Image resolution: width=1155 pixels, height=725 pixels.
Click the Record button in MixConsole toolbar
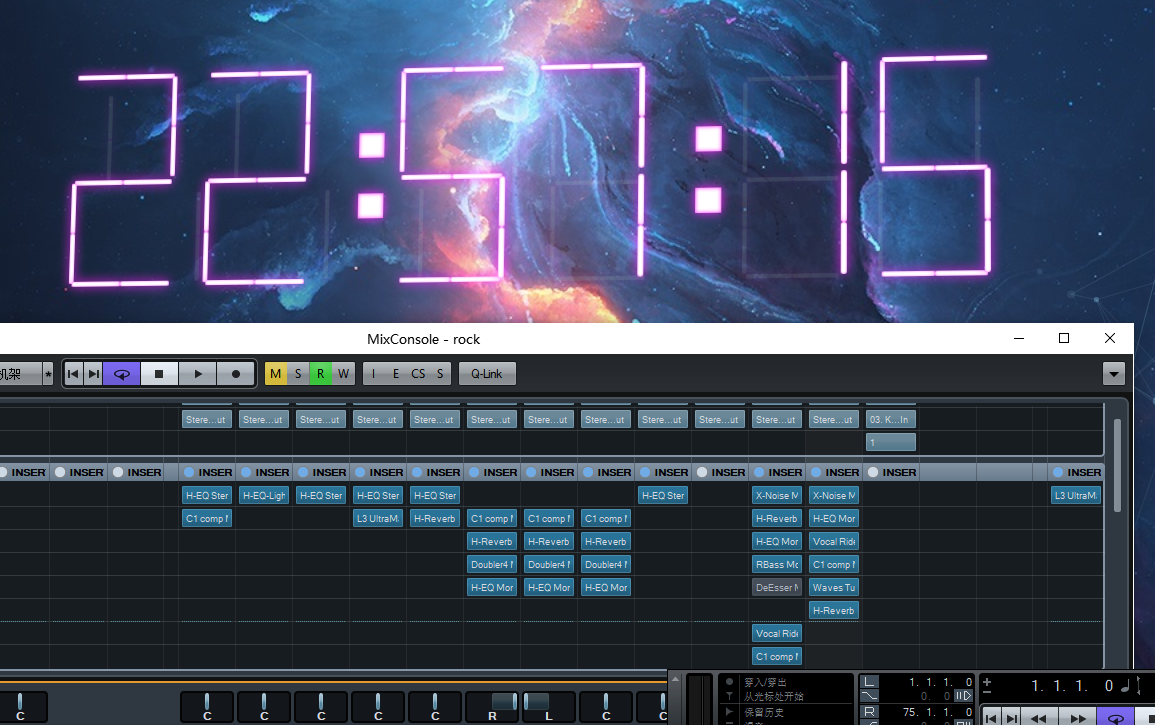click(x=236, y=374)
